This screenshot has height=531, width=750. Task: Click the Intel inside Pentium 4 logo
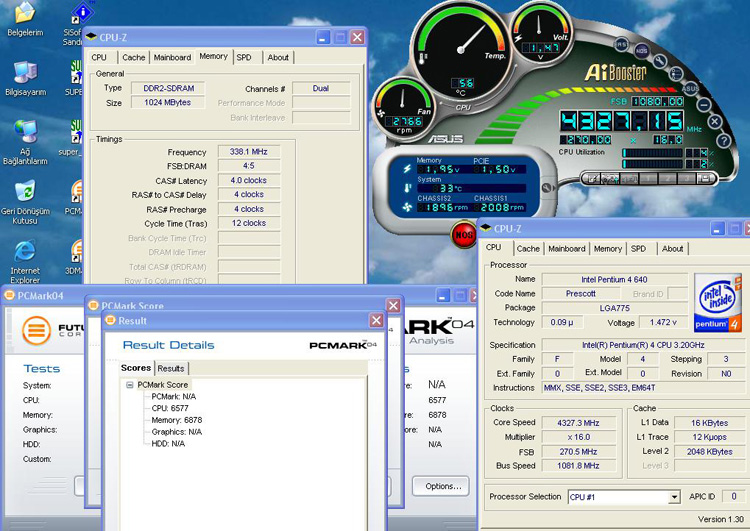click(x=718, y=302)
